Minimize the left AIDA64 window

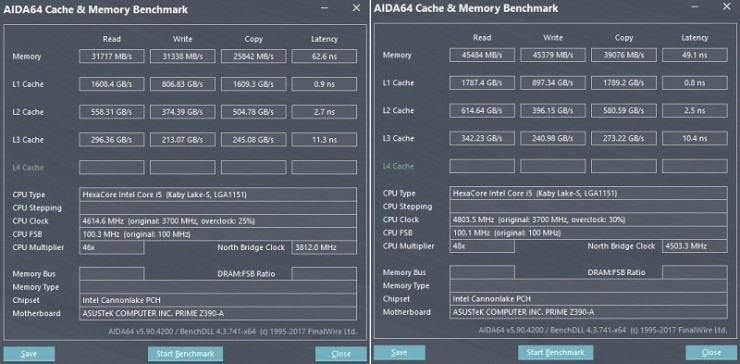coord(324,8)
